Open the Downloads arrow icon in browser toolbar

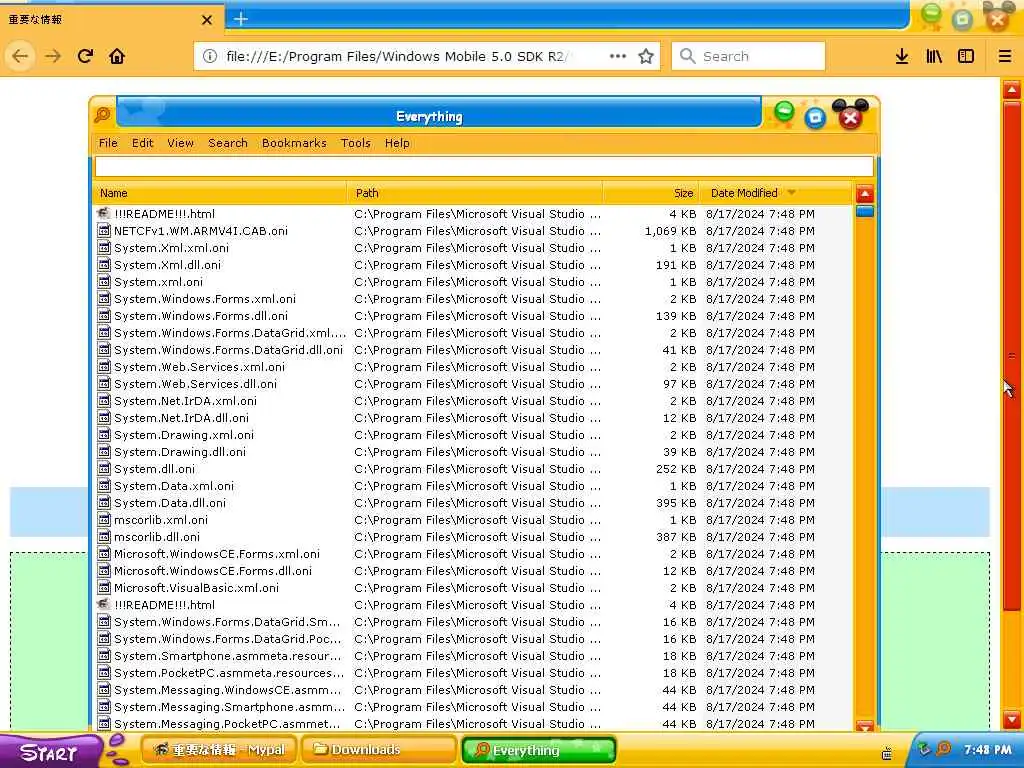pos(902,57)
